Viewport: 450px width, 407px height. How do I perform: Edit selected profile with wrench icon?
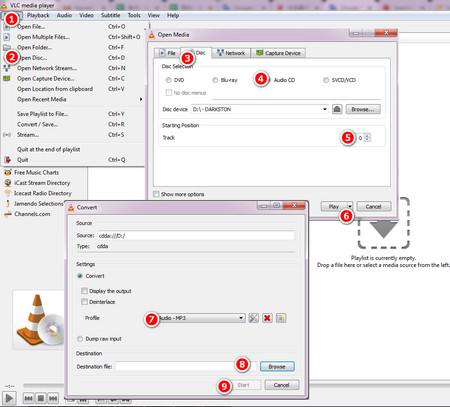coord(253,318)
